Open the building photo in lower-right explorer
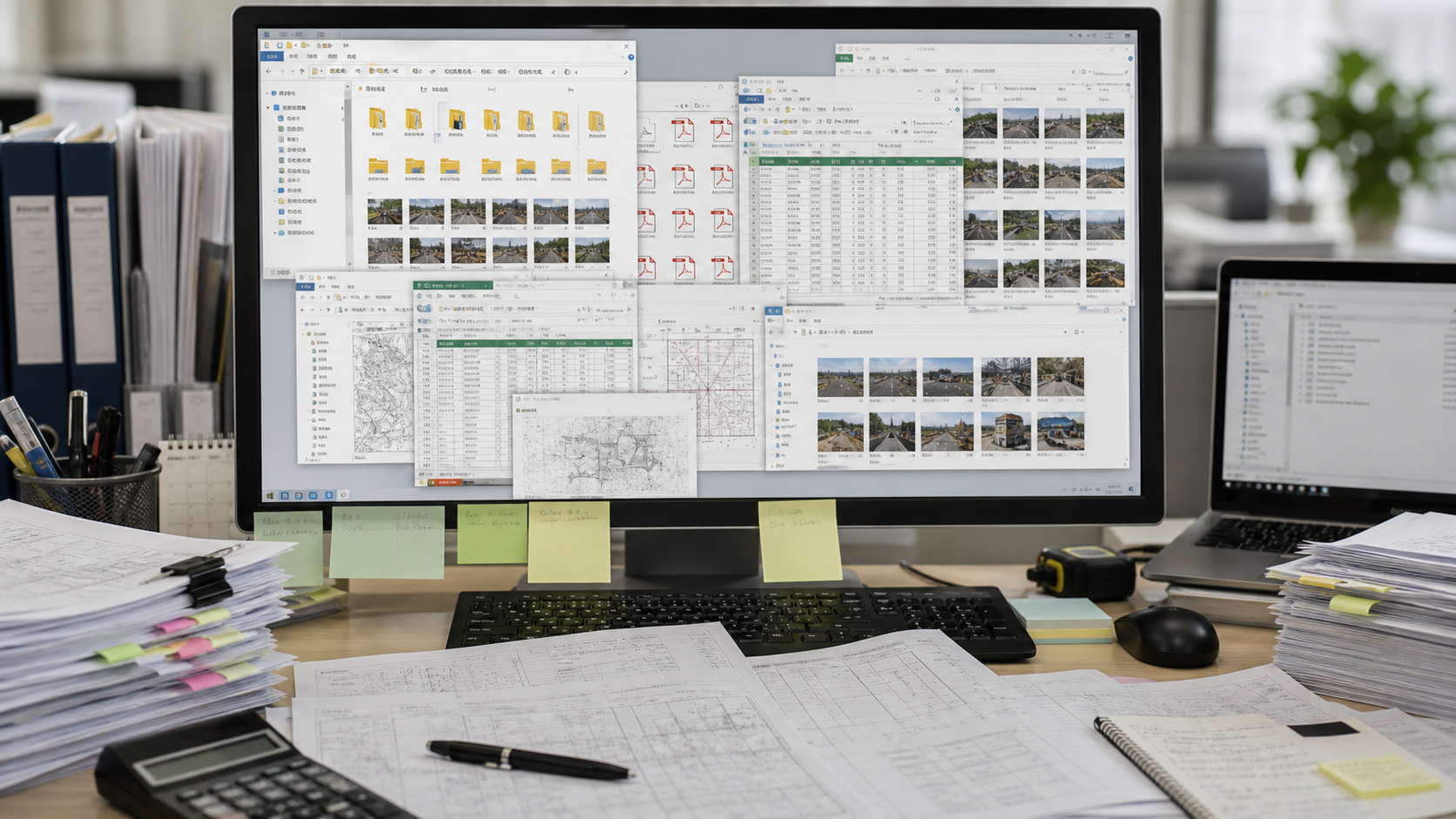The image size is (1456, 819). point(1006,432)
